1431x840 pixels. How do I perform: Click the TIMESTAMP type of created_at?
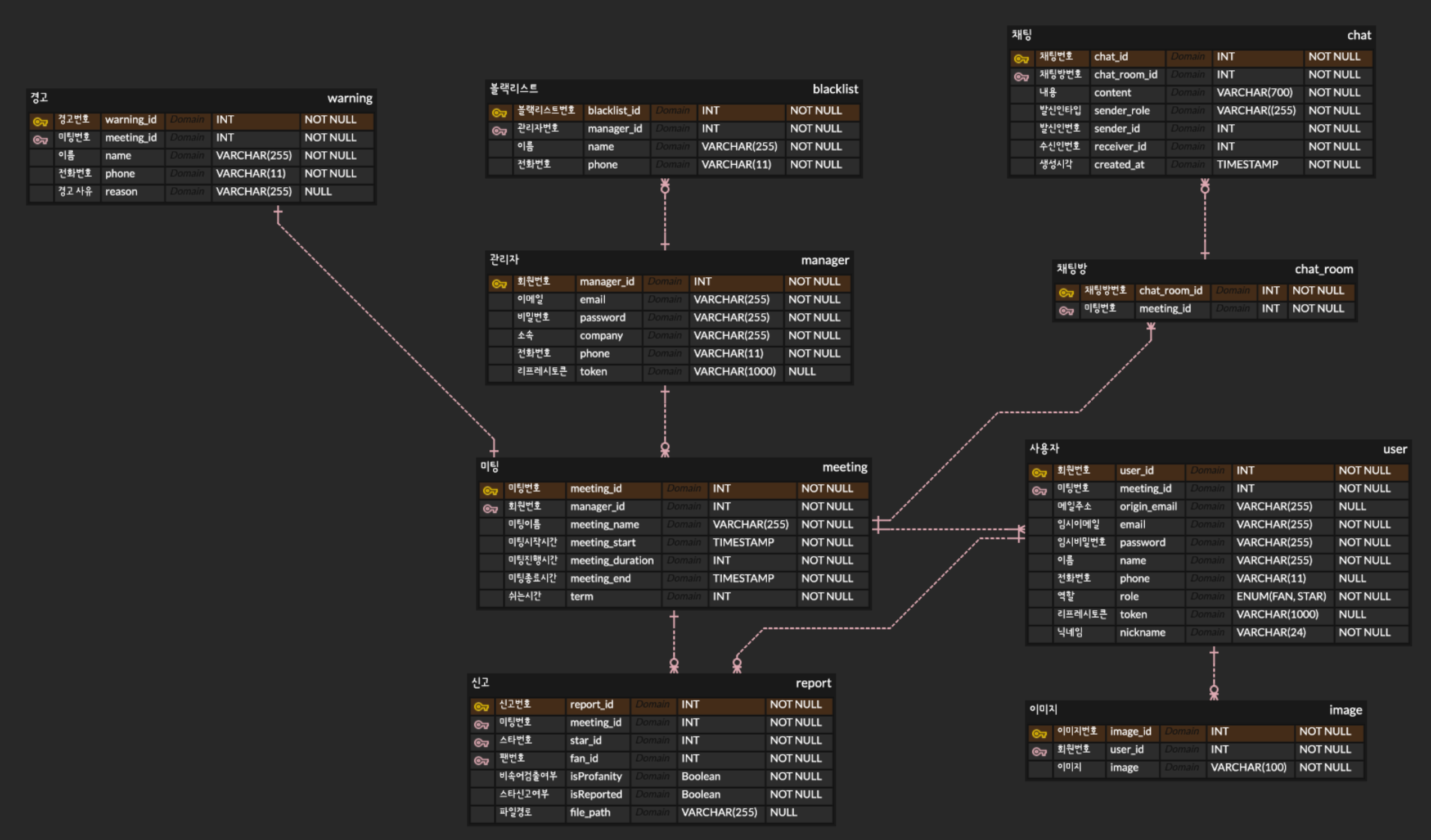click(x=1247, y=165)
